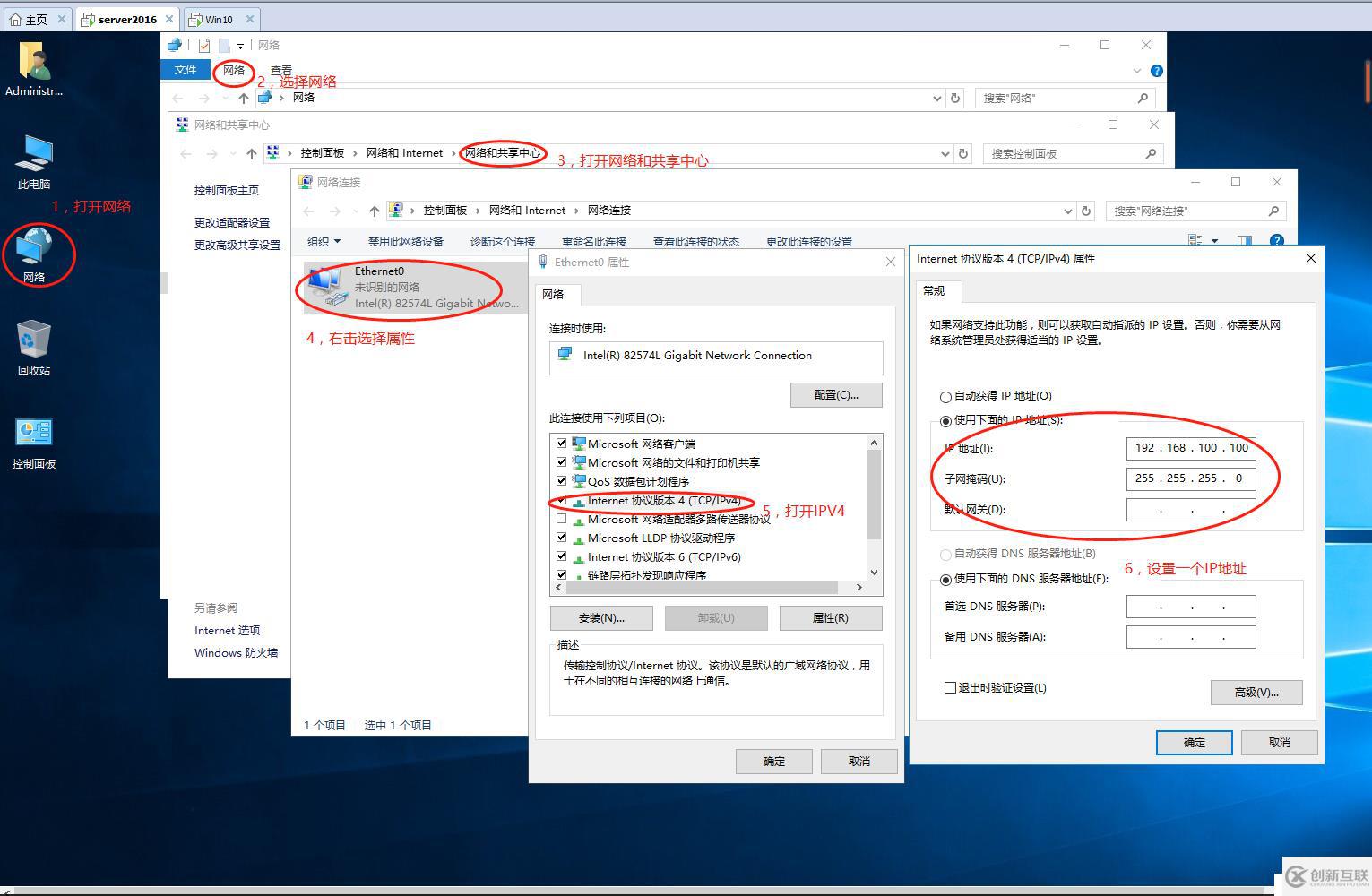Click the 子网掩码 input field

tap(1191, 478)
